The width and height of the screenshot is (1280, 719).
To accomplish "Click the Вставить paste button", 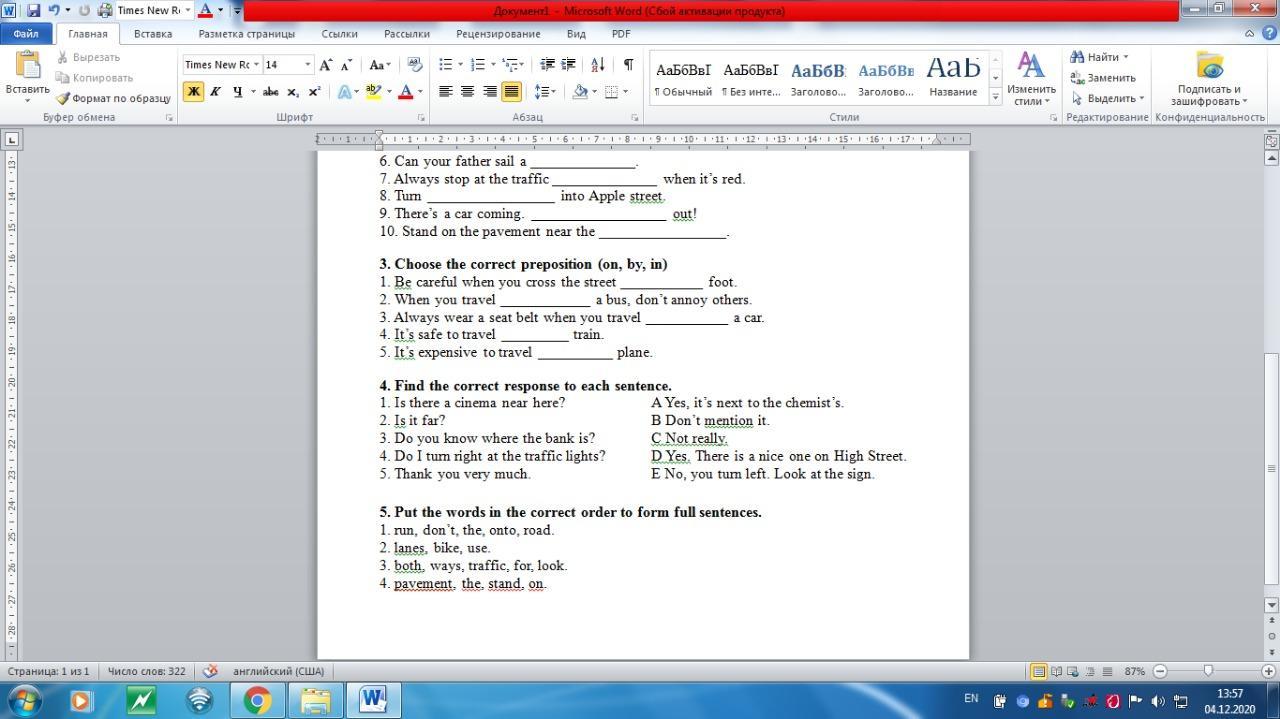I will pos(27,75).
